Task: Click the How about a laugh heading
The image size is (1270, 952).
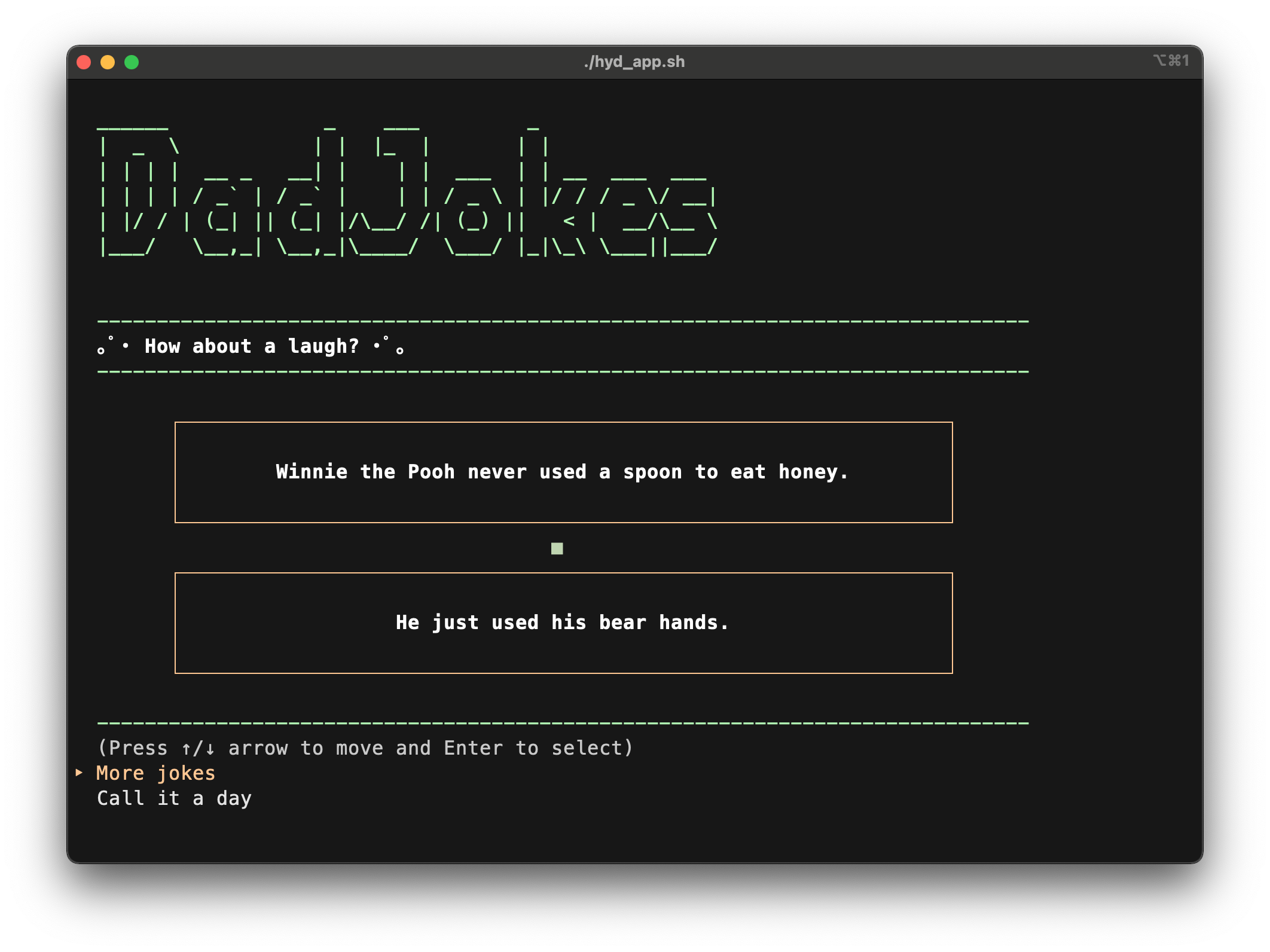Action: point(251,346)
